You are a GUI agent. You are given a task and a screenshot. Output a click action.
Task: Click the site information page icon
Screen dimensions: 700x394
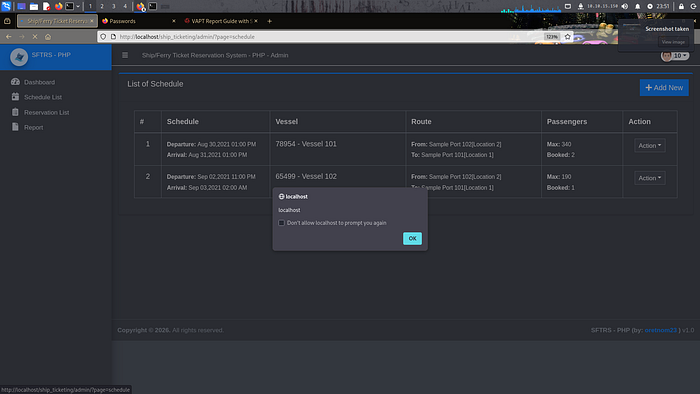113,37
